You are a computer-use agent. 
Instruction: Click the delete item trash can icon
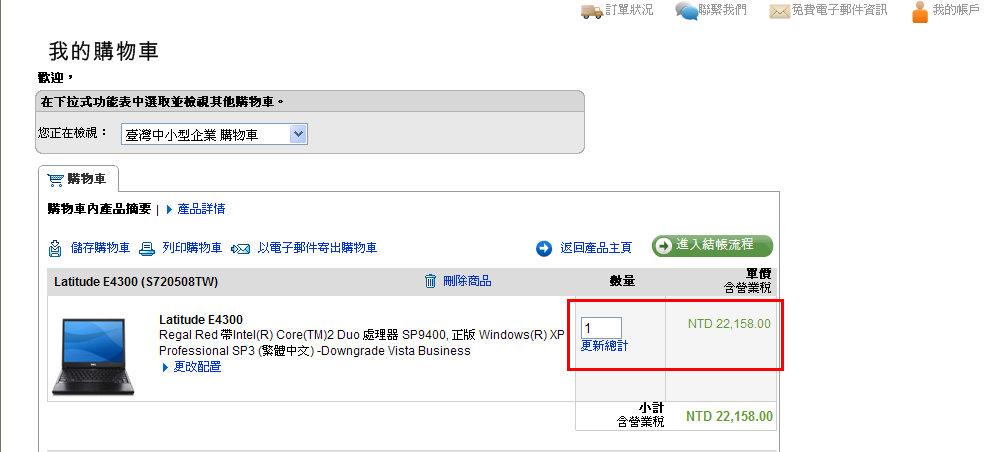click(x=430, y=281)
